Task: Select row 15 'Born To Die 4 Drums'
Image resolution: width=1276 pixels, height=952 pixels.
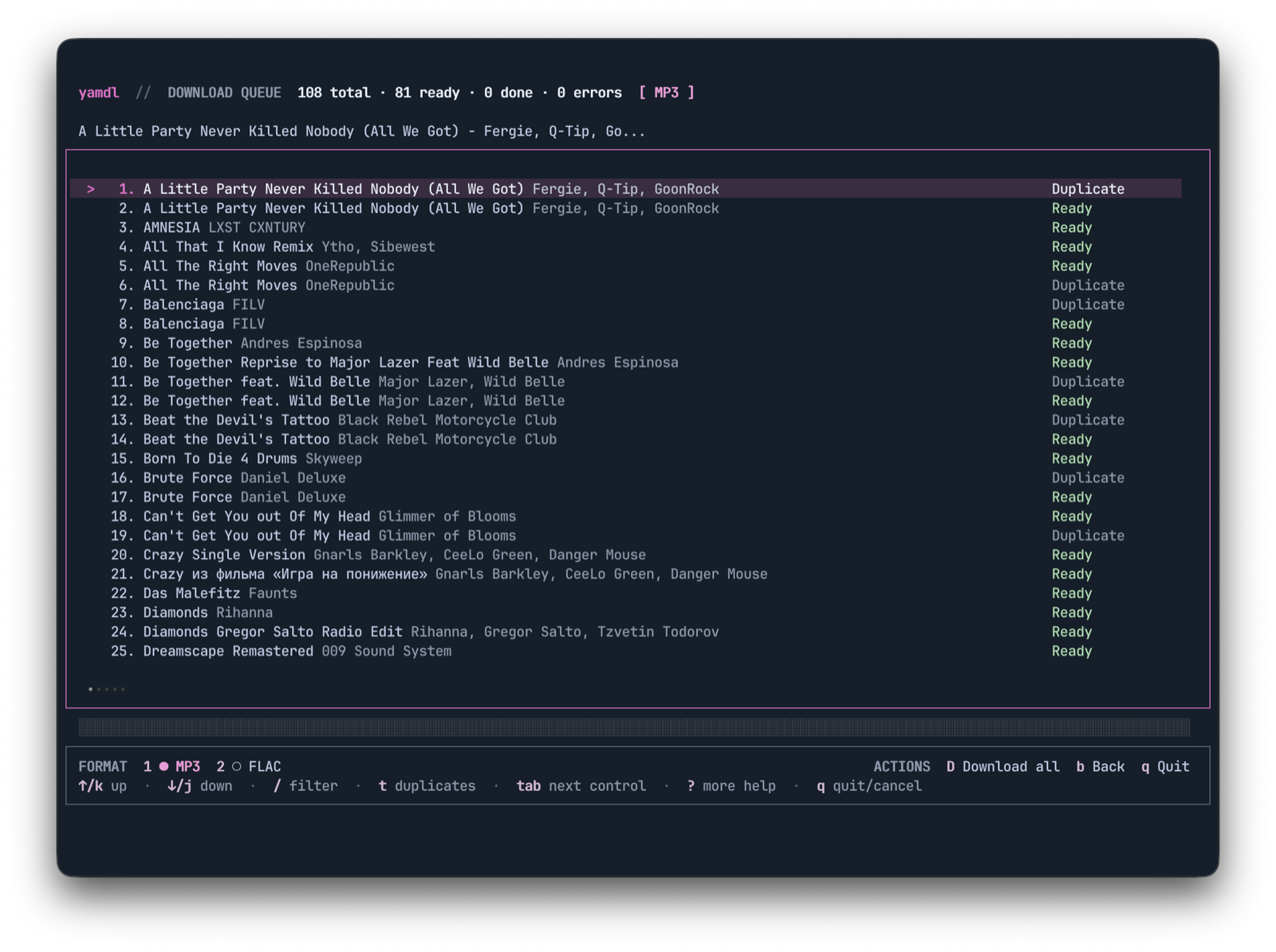Action: 626,458
